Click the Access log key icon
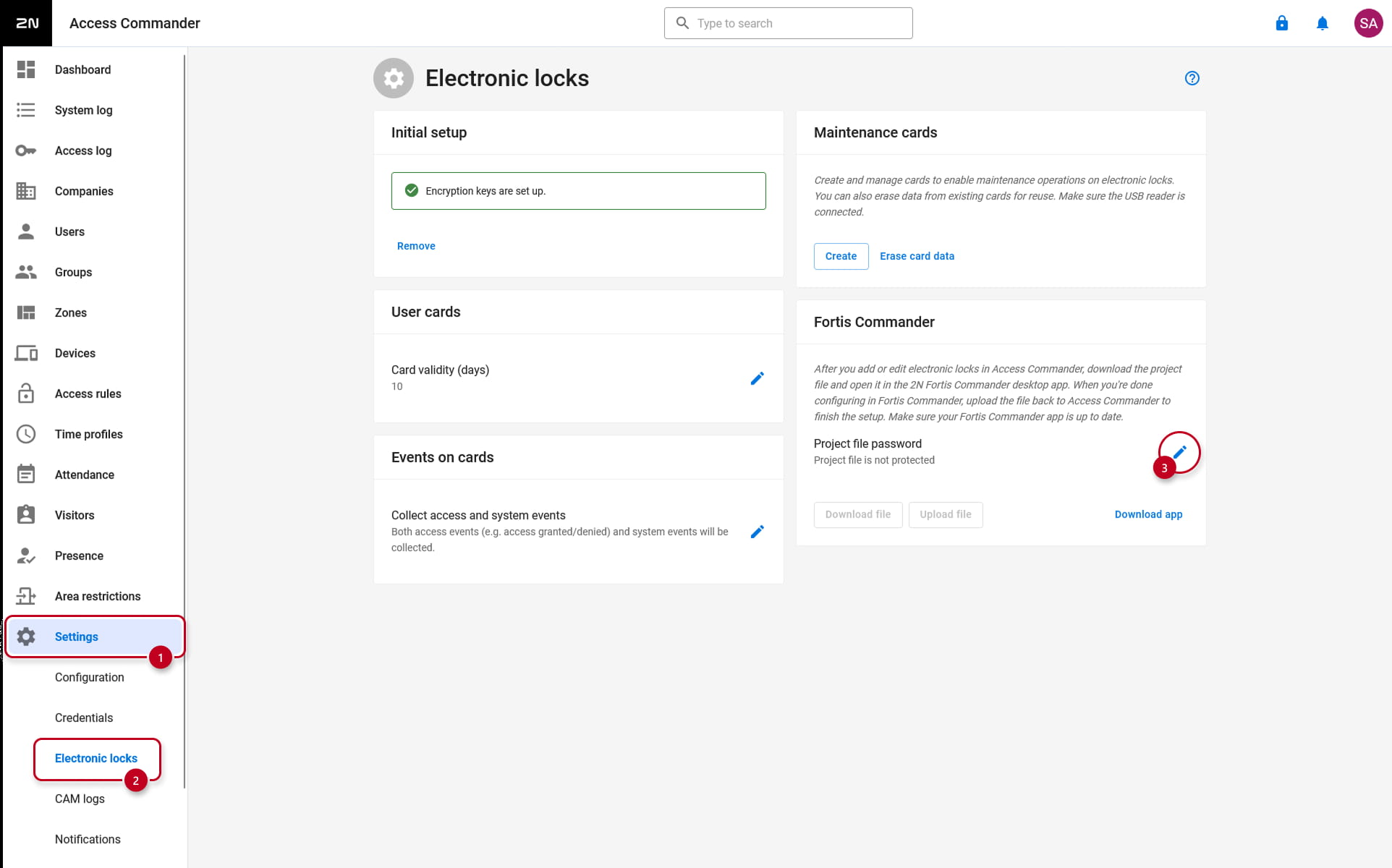The width and height of the screenshot is (1392, 868). click(26, 150)
